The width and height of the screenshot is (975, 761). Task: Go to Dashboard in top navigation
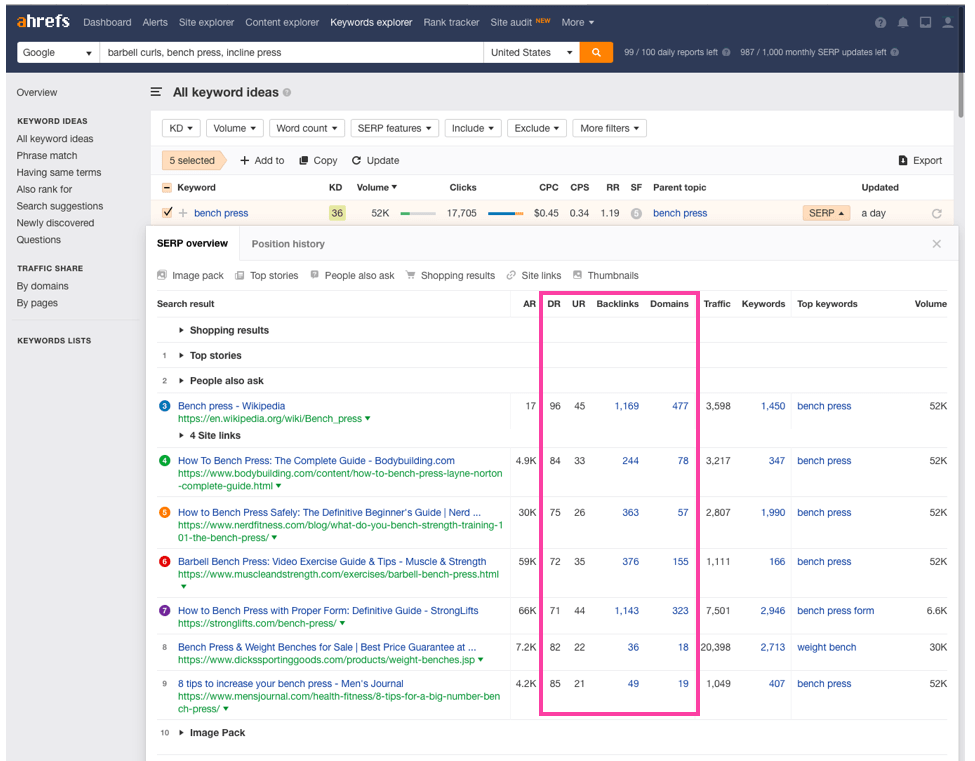click(107, 22)
